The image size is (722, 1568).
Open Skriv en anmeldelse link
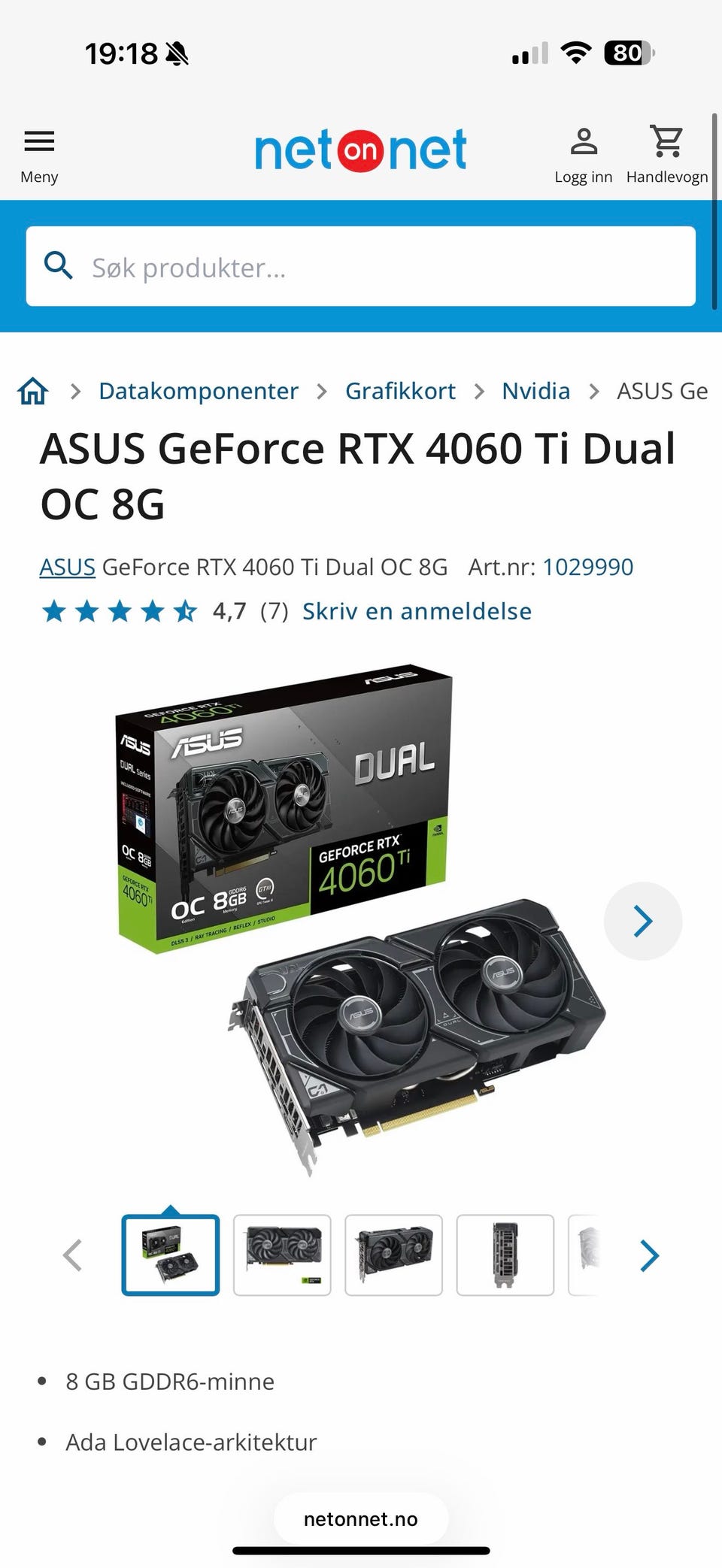(417, 611)
